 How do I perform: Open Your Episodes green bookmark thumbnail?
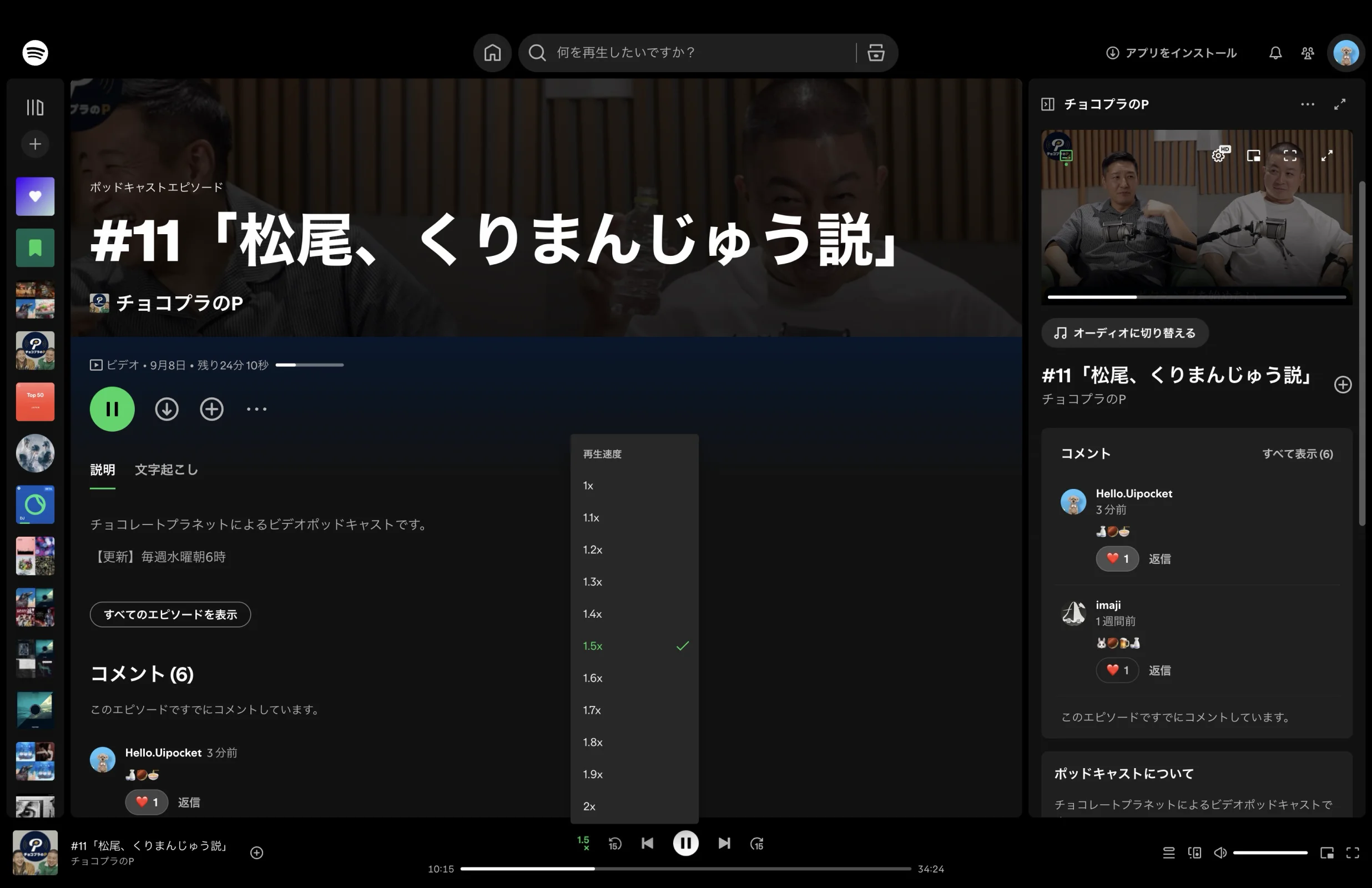(35, 248)
